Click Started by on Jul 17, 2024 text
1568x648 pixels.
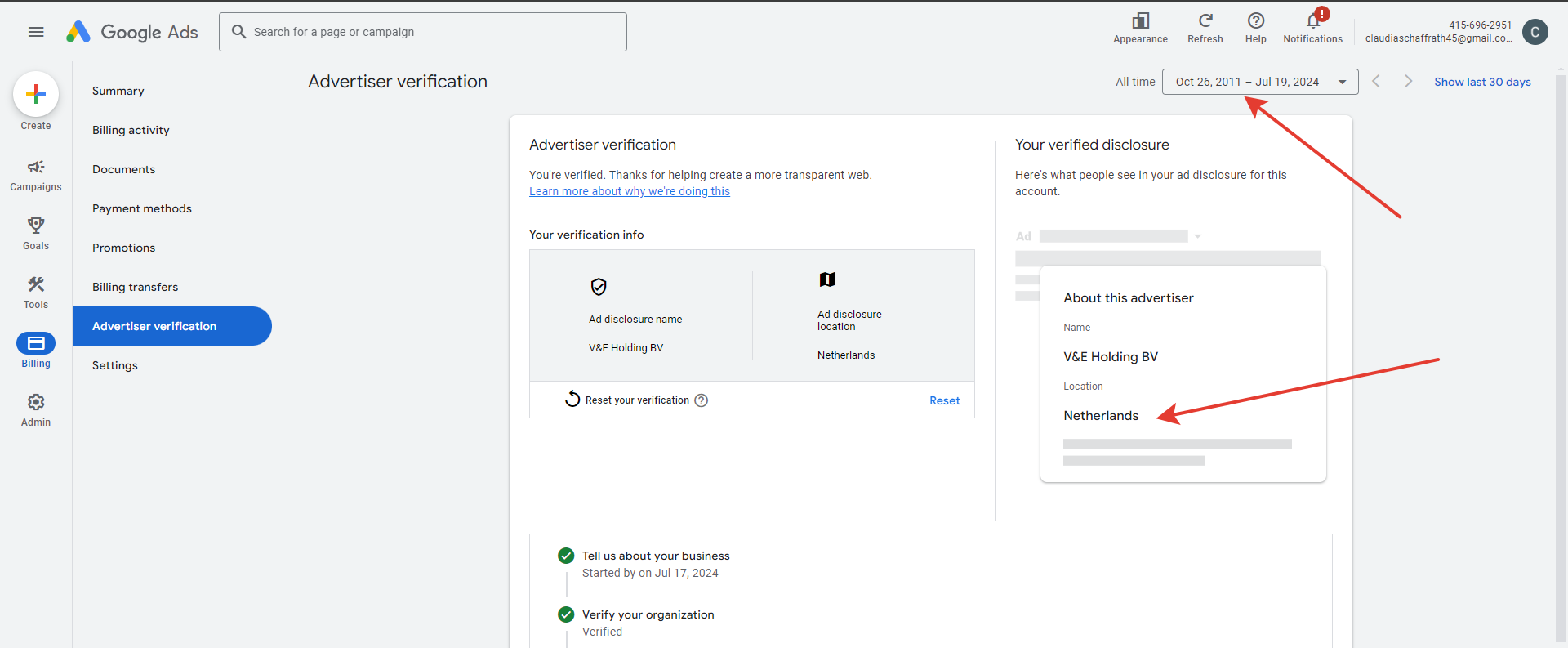click(650, 573)
